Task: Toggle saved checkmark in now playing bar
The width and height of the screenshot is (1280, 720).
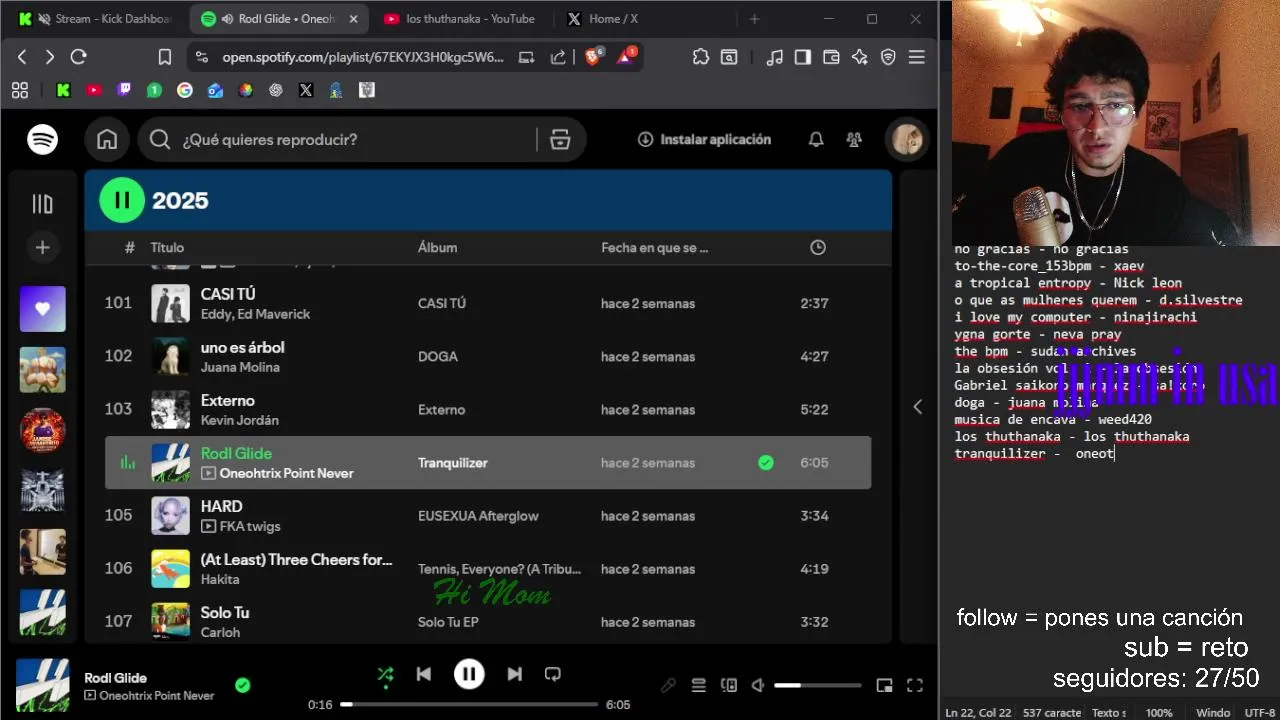Action: coord(242,685)
